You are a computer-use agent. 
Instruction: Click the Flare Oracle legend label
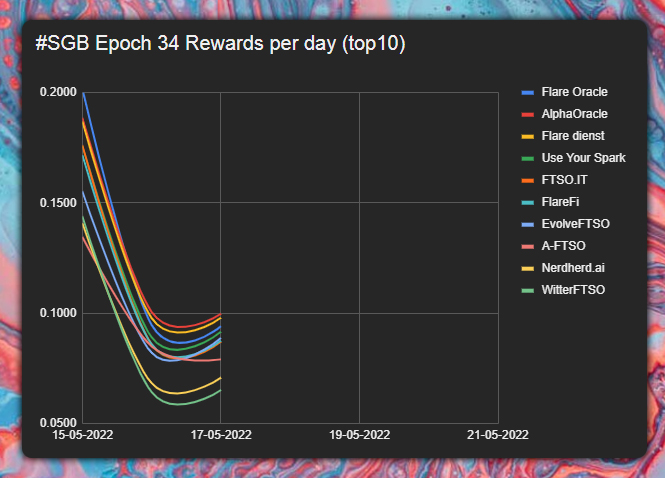574,92
